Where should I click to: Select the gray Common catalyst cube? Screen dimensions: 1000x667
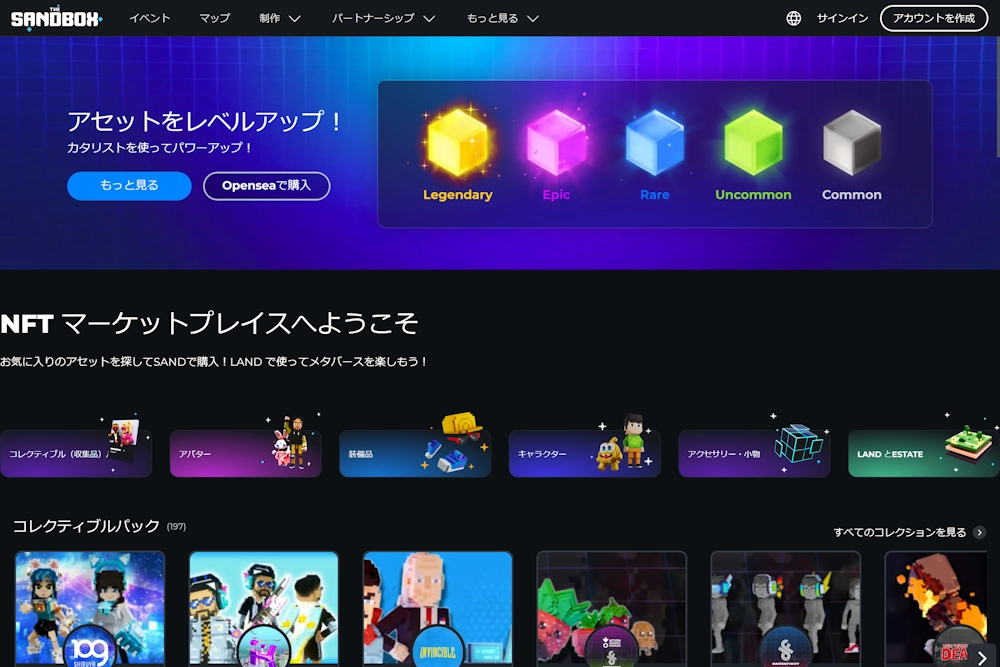coord(851,143)
